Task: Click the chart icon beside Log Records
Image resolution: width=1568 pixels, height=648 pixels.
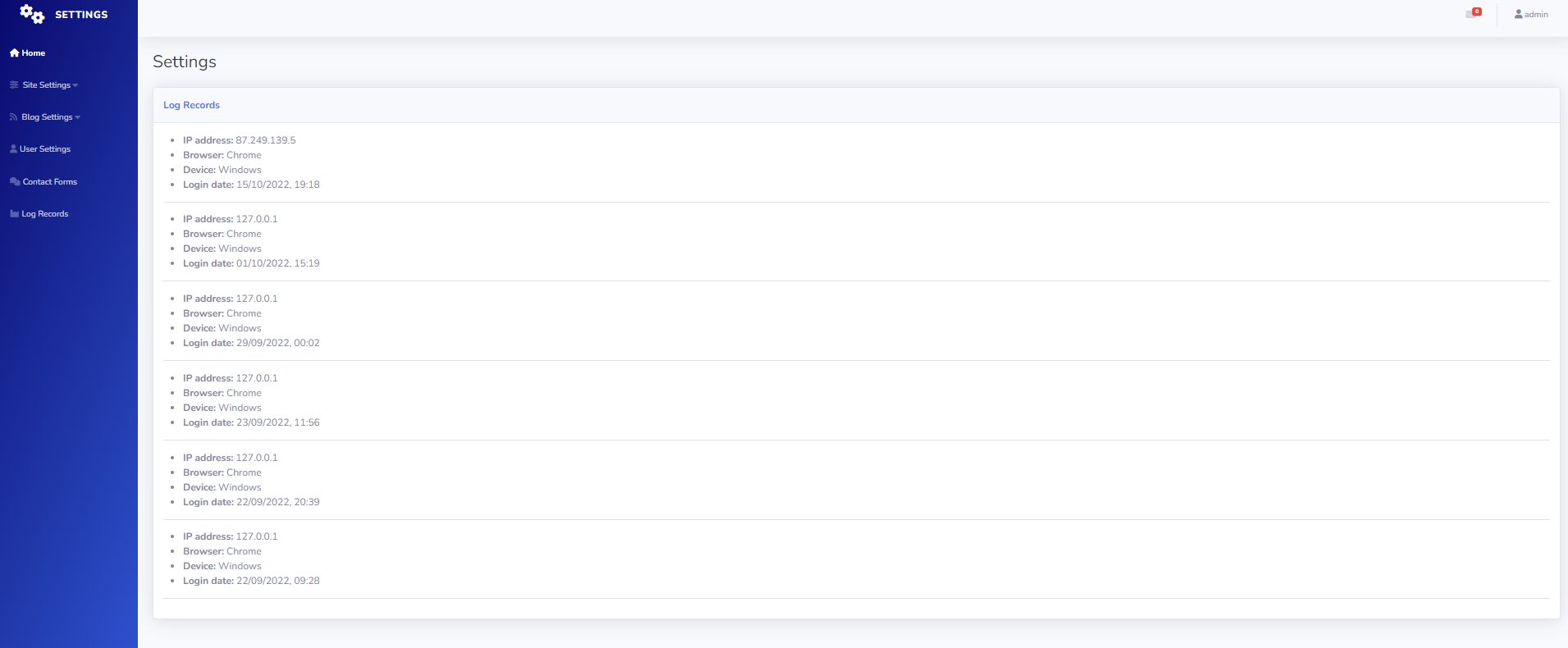Action: 14,214
